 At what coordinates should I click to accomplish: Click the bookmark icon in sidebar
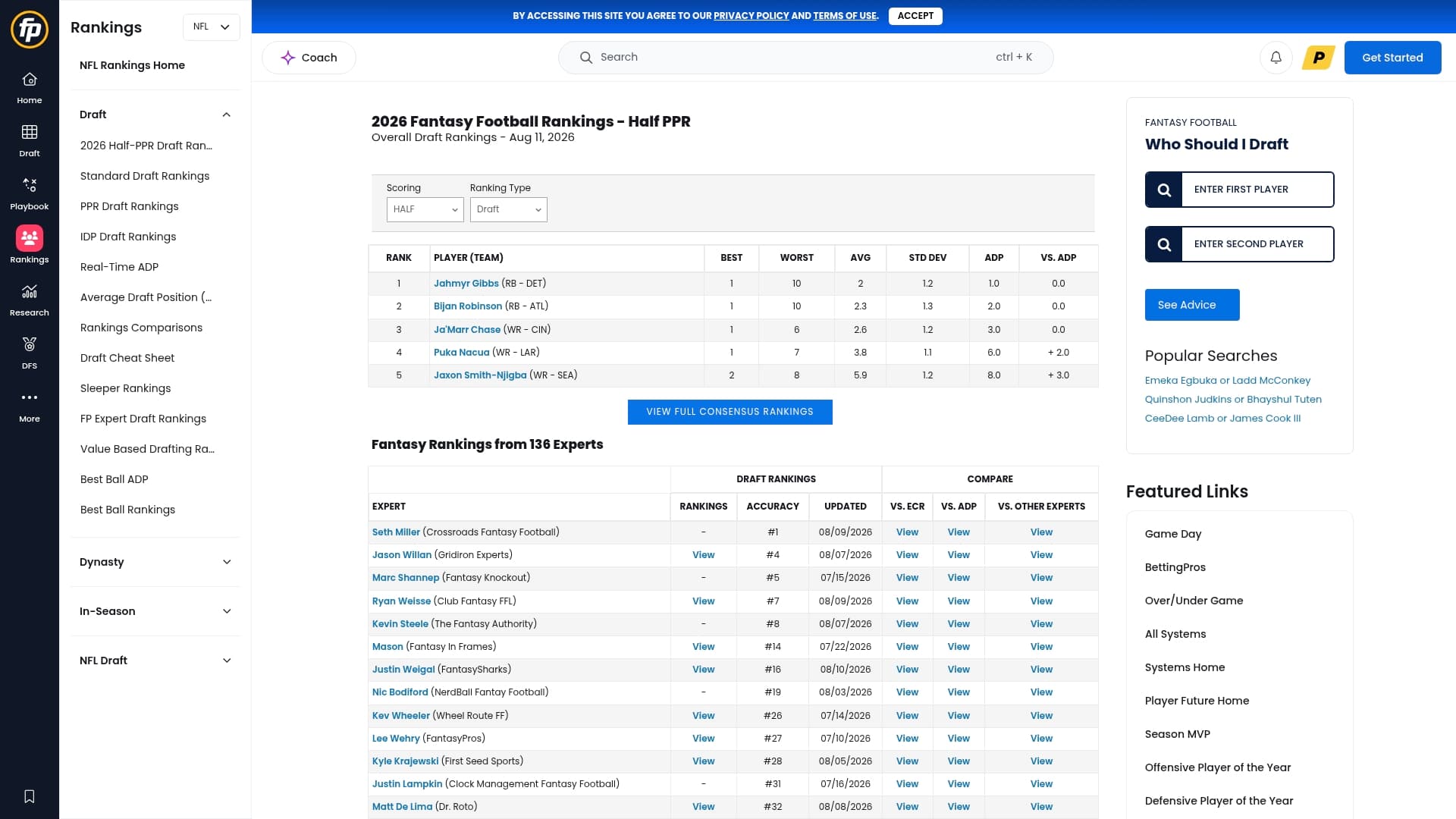(30, 796)
